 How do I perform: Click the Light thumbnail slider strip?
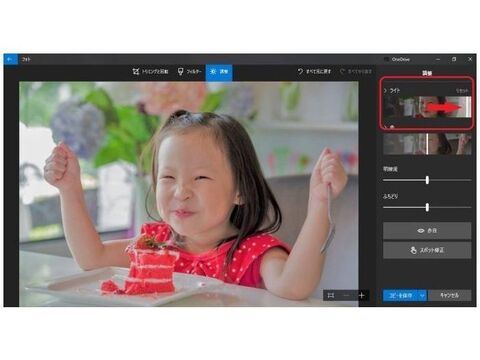[427, 107]
